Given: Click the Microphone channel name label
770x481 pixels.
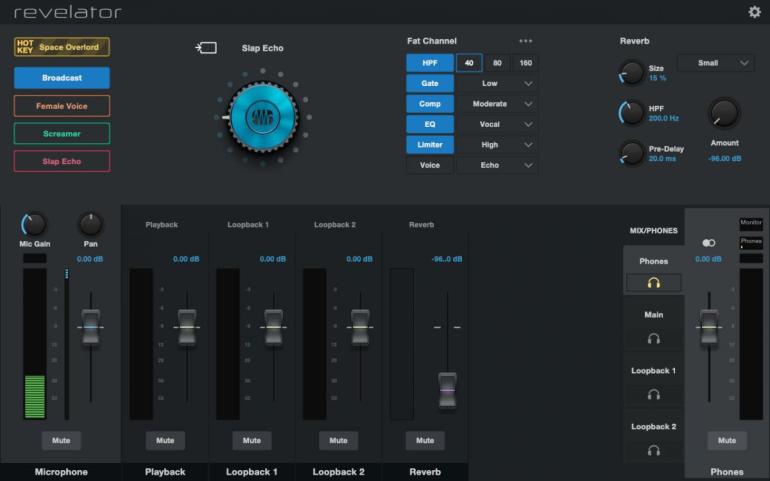Looking at the screenshot, I should 61,472.
